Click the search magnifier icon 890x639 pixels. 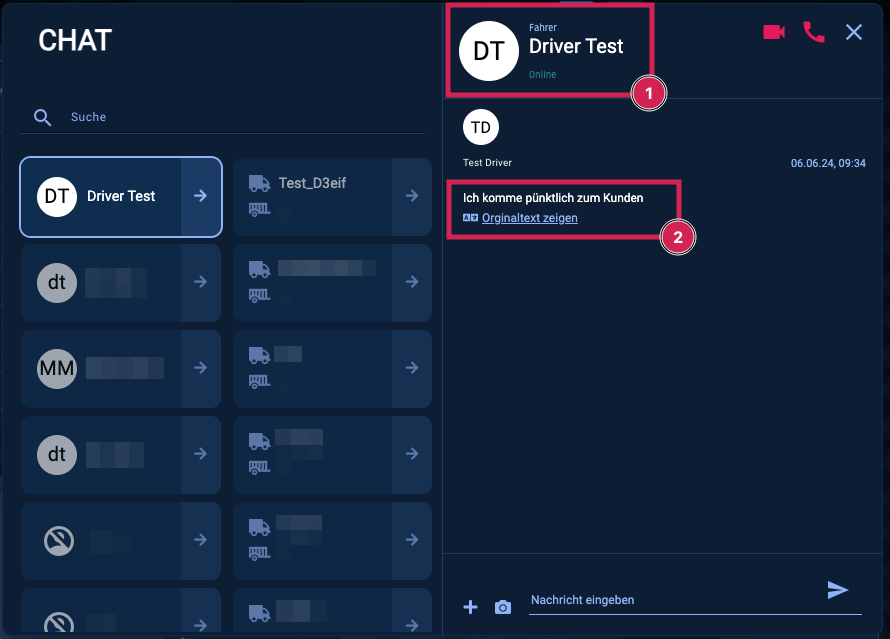(x=42, y=117)
